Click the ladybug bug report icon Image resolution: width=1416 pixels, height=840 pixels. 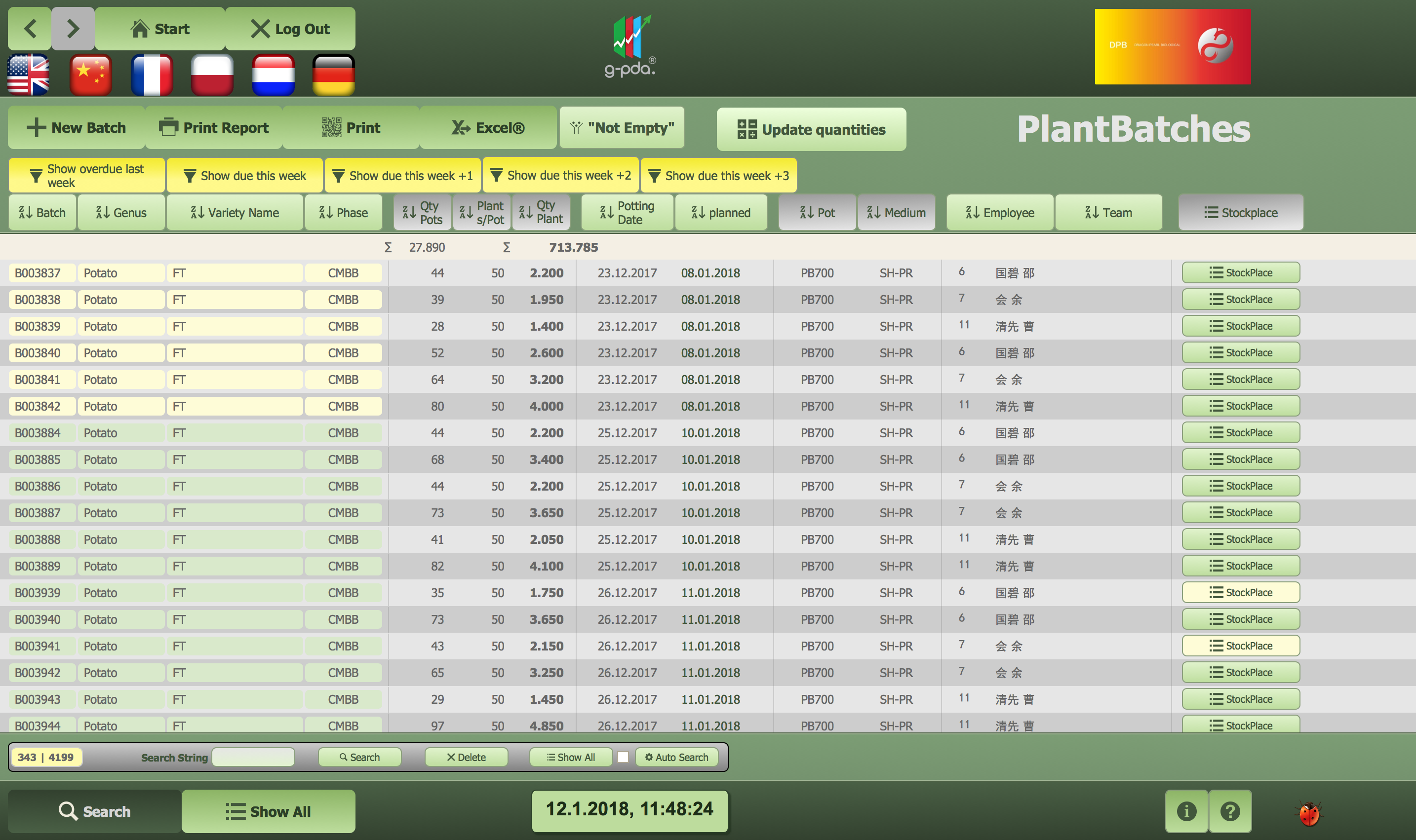click(1308, 813)
